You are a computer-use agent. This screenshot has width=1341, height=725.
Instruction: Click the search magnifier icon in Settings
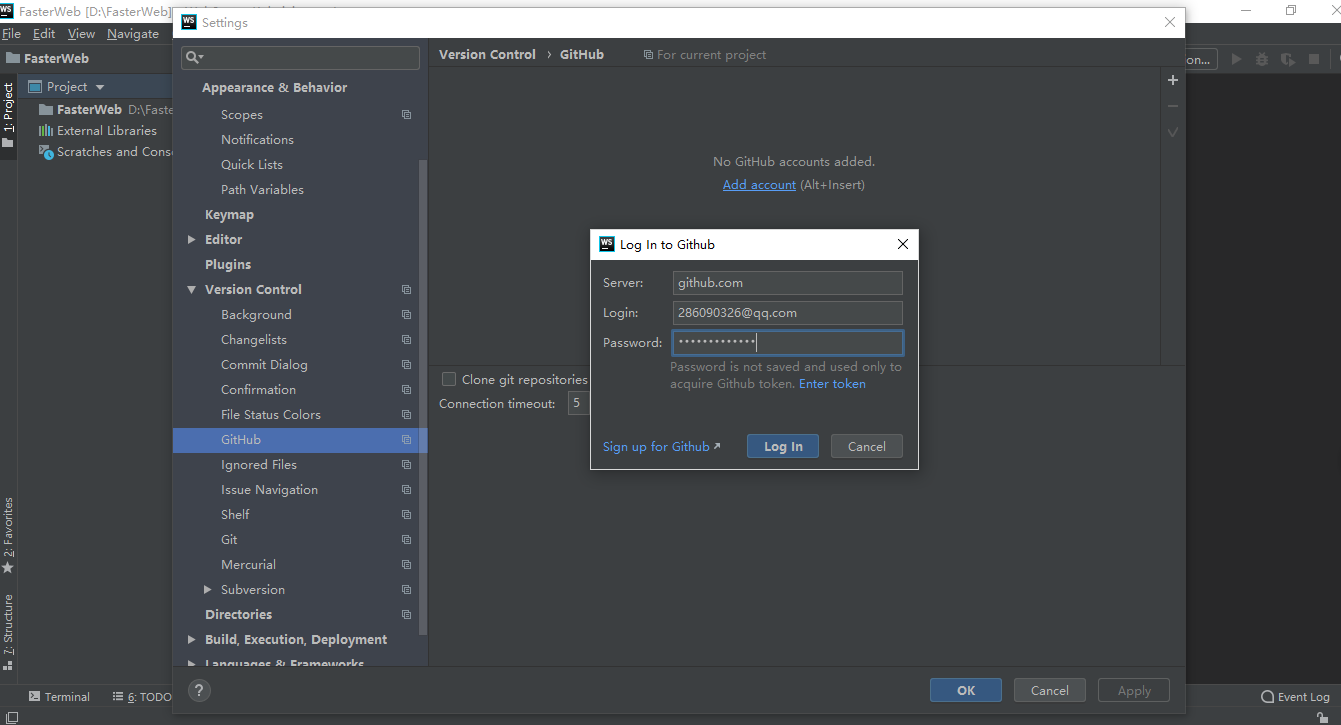point(194,58)
